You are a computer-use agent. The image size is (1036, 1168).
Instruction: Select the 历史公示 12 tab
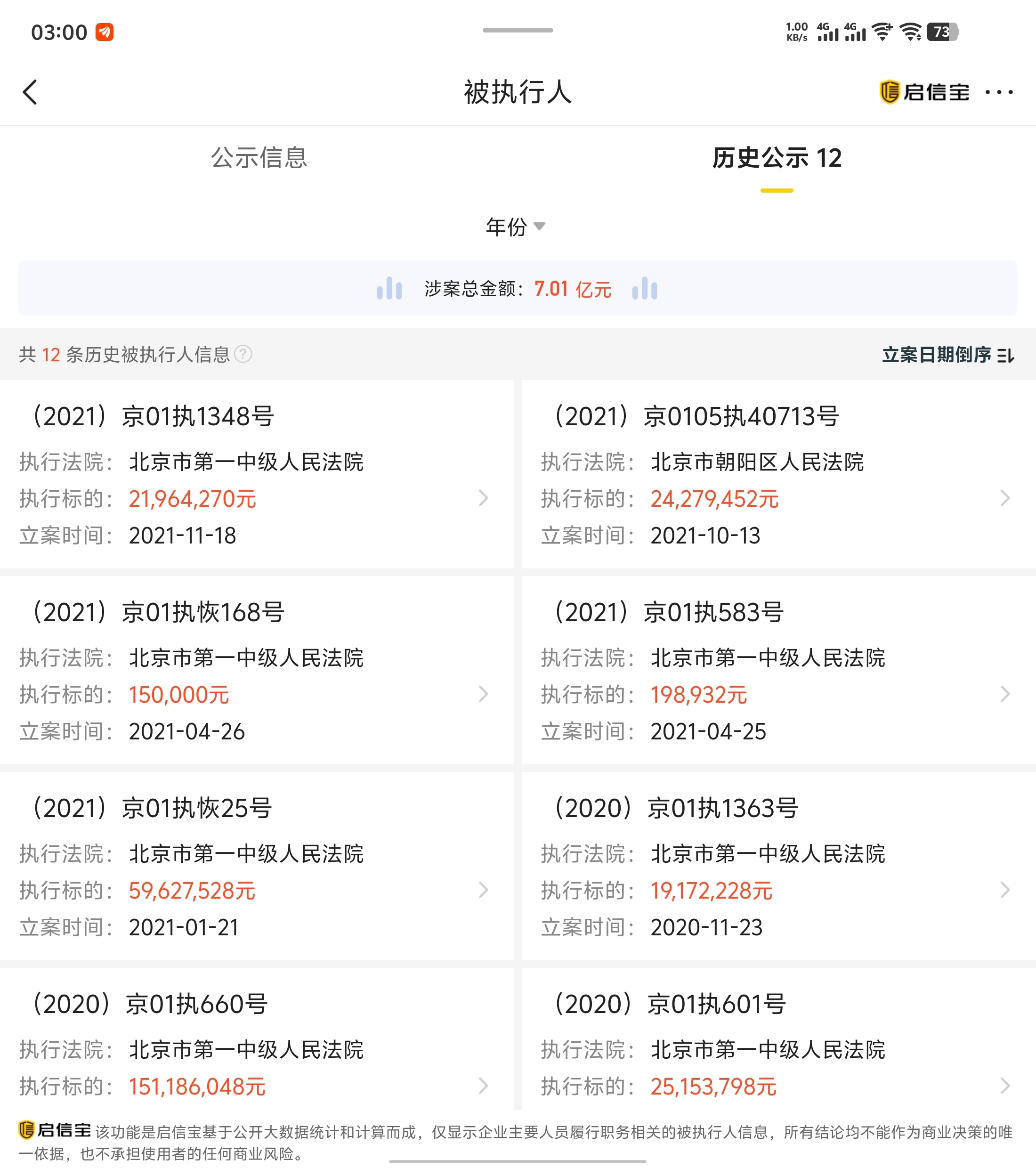pos(777,158)
